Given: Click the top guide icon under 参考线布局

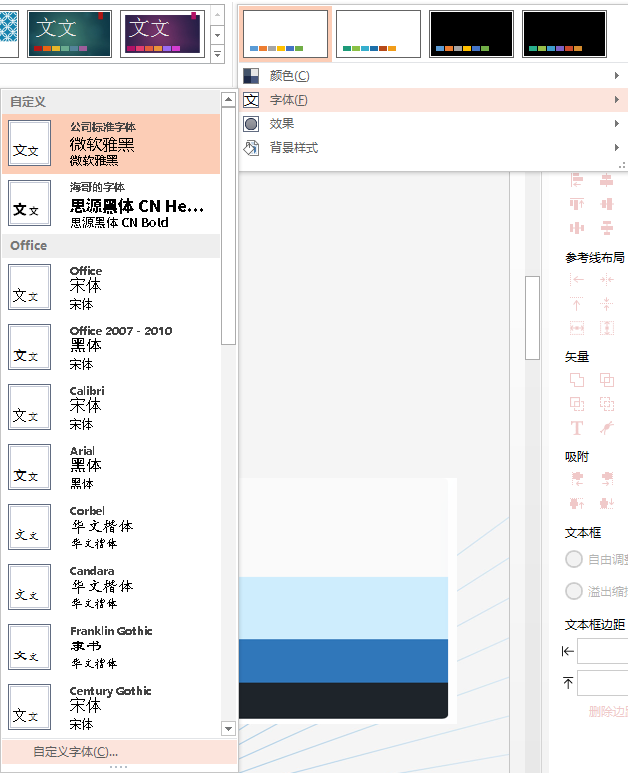Looking at the screenshot, I should pos(577,304).
